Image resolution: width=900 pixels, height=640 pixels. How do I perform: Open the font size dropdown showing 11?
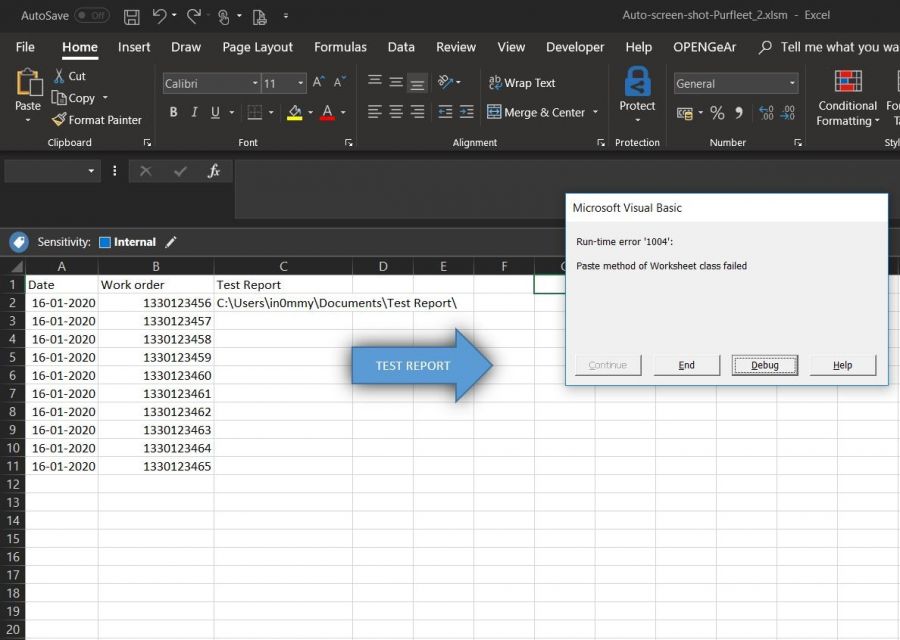point(300,83)
